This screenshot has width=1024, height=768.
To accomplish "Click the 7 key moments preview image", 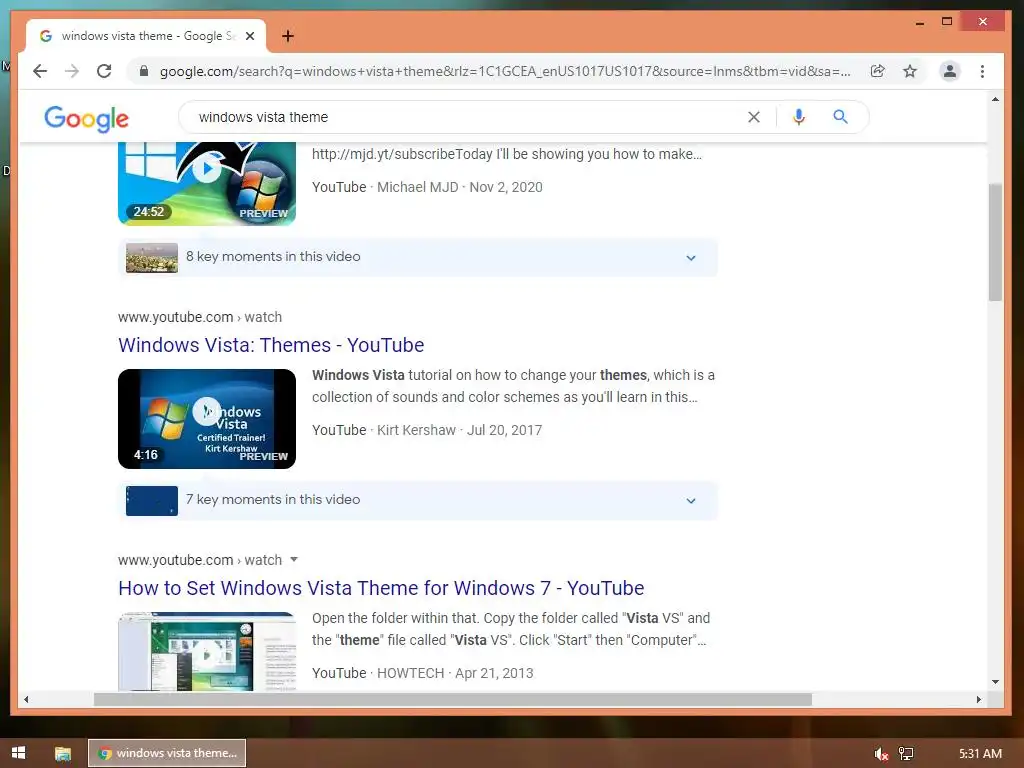I will (152, 500).
